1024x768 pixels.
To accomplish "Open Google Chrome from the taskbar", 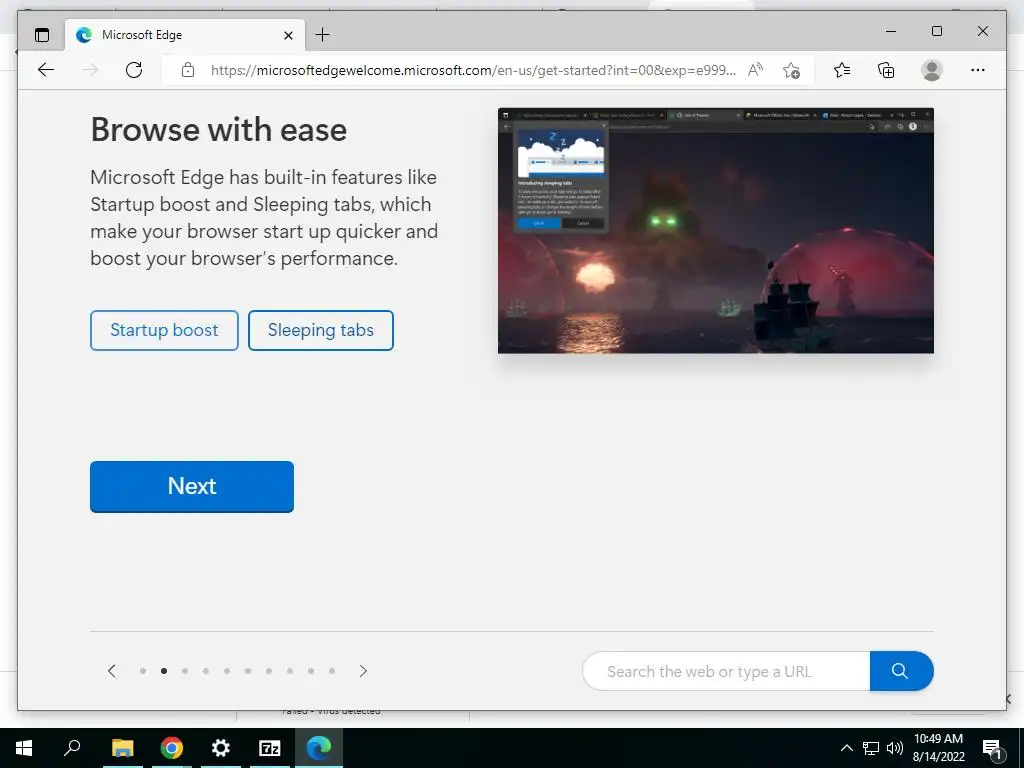I will 172,748.
